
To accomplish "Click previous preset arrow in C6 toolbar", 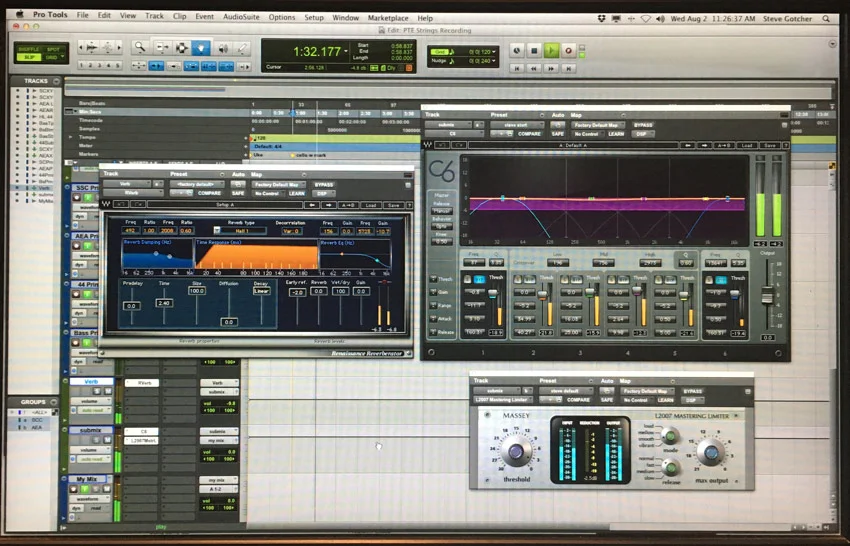I will [x=688, y=145].
